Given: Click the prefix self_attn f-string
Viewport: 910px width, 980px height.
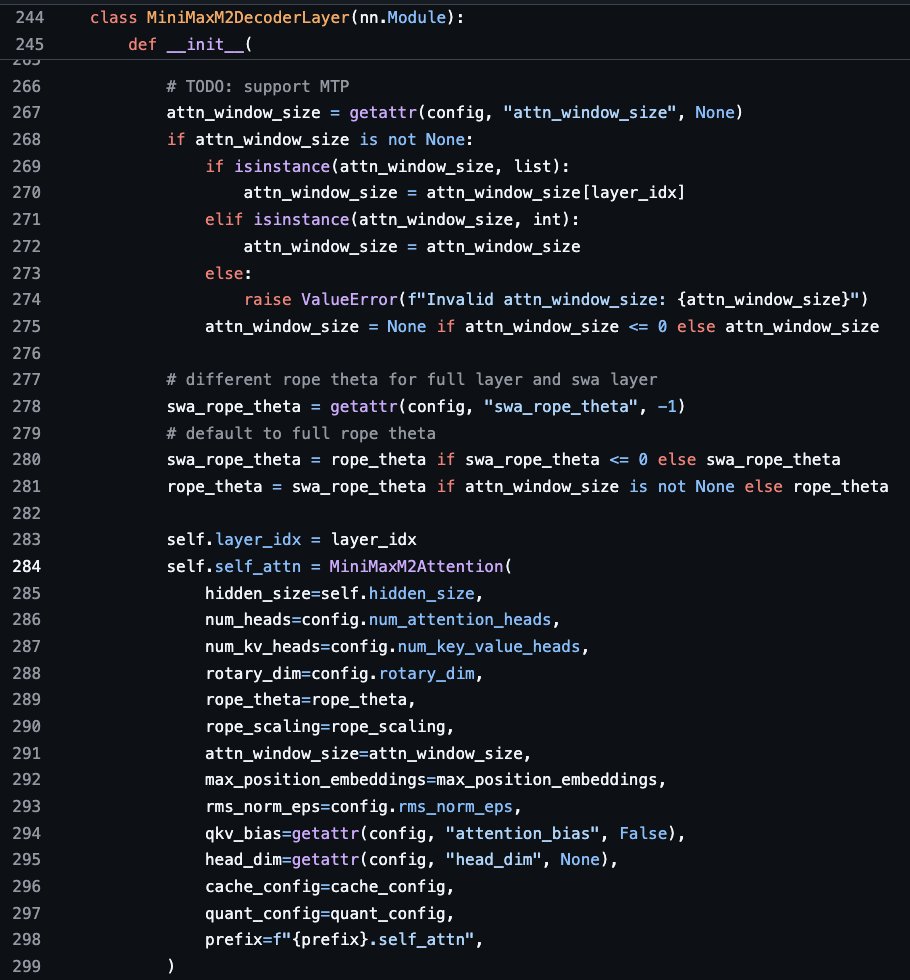Looking at the screenshot, I should pos(373,939).
